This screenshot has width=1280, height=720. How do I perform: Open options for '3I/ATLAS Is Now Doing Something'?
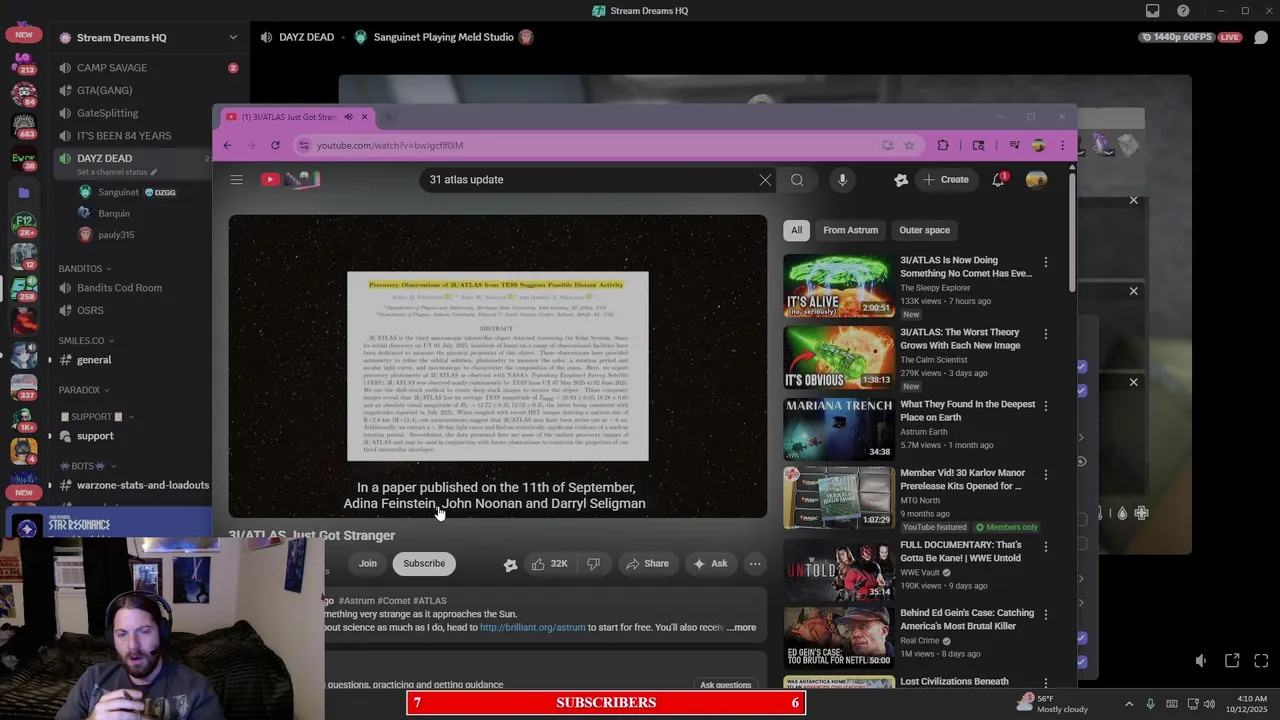(1046, 262)
